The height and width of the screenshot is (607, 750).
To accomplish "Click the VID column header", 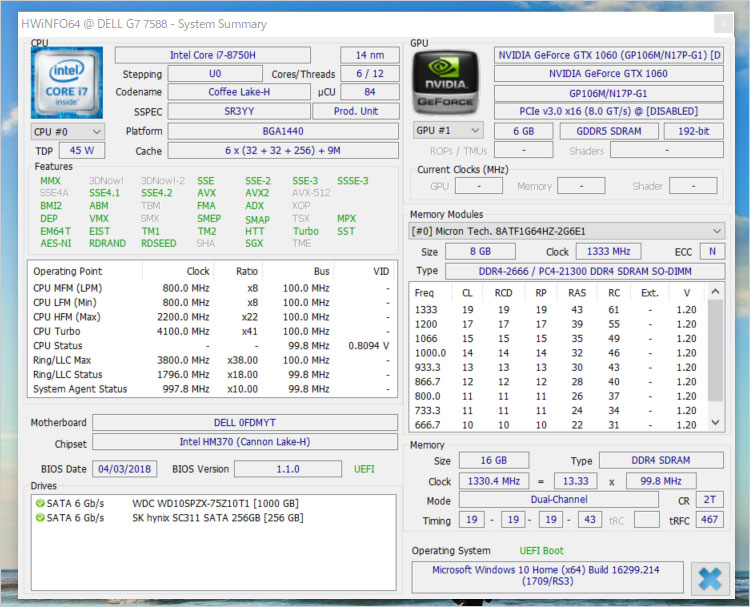I will click(x=364, y=271).
